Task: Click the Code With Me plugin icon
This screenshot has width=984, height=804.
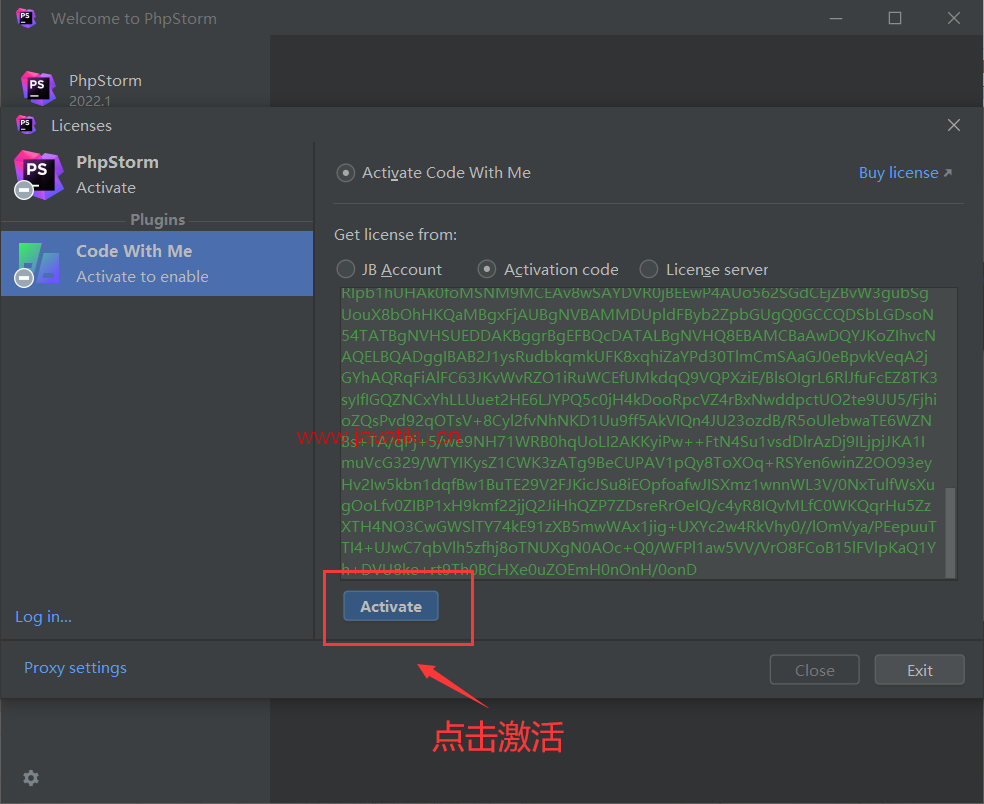Action: 37,264
